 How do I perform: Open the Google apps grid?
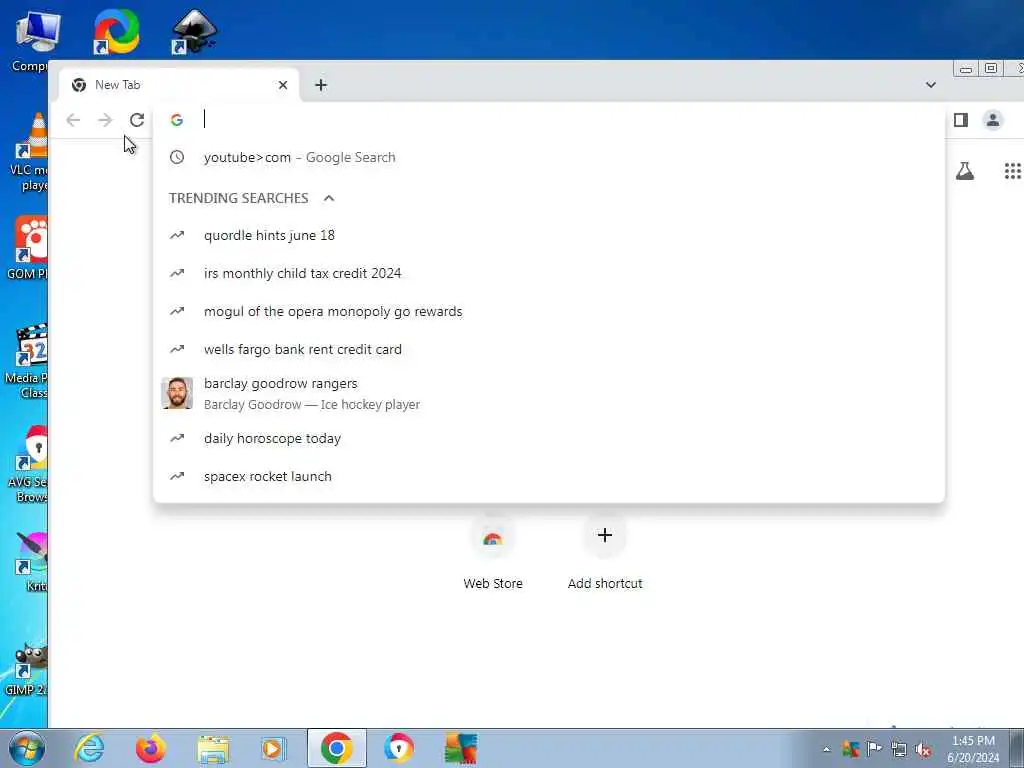[x=1012, y=171]
